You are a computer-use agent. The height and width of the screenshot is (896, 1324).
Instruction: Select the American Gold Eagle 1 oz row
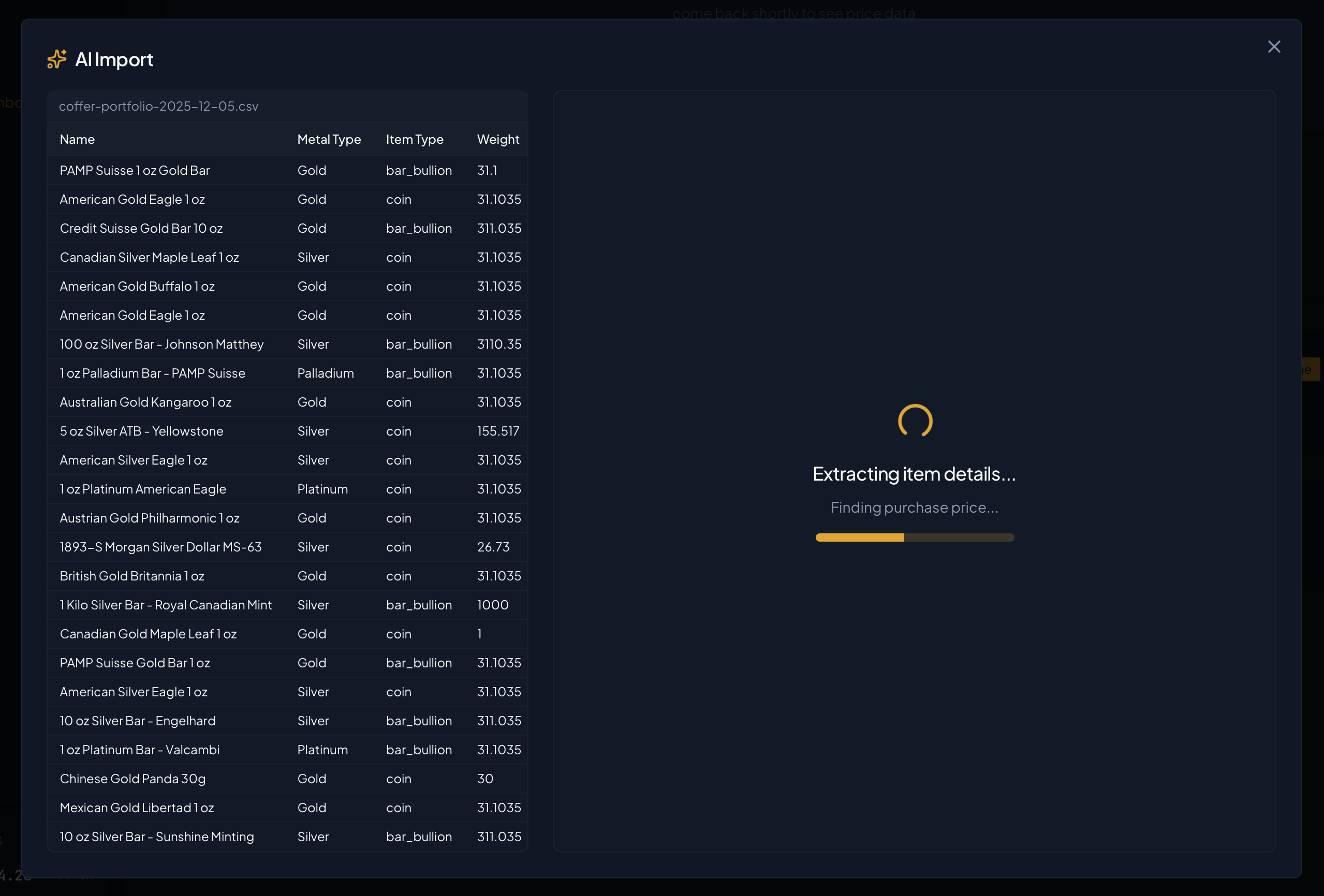(228, 199)
